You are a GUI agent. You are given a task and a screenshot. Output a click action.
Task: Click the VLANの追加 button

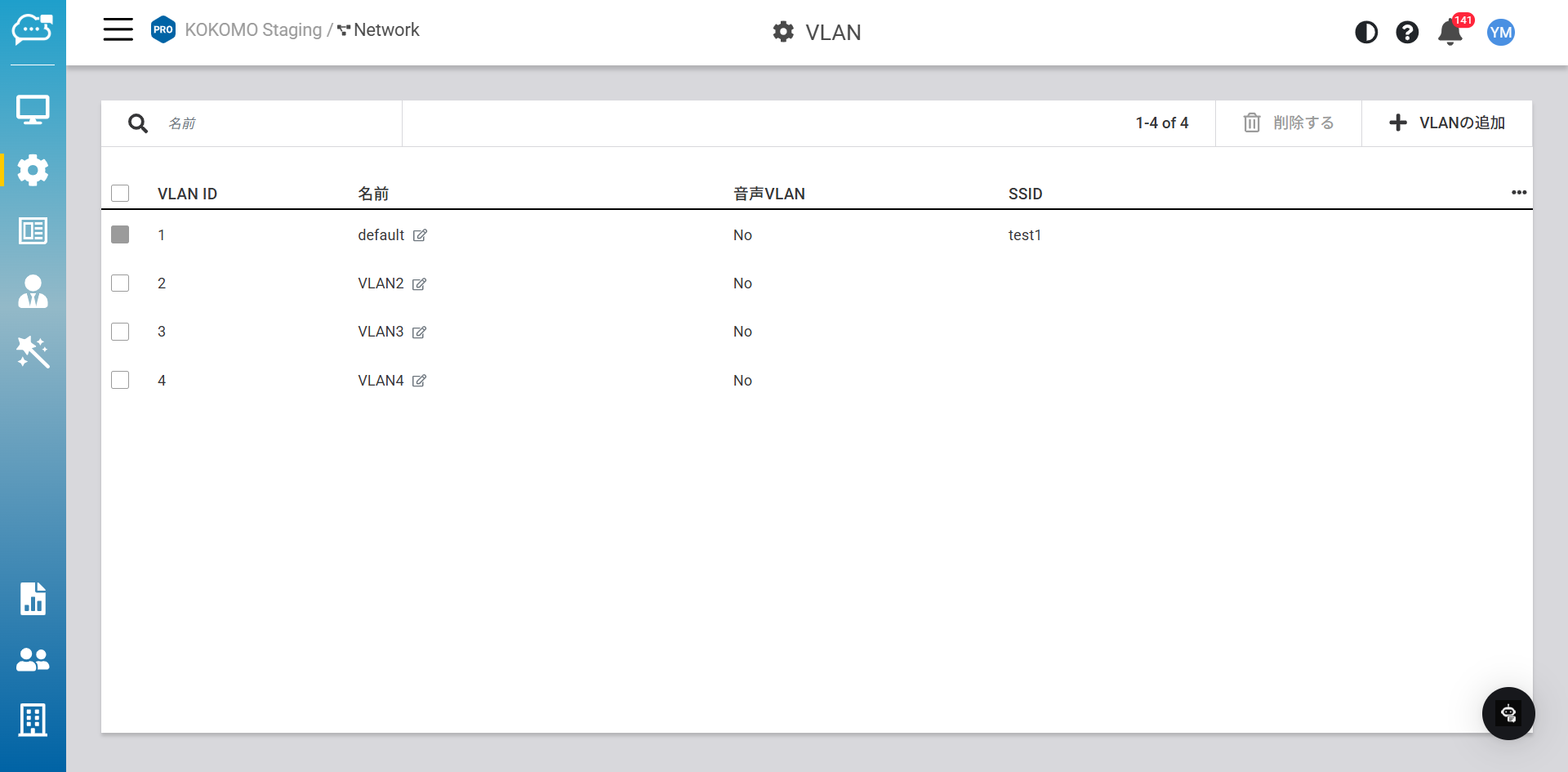pos(1447,123)
